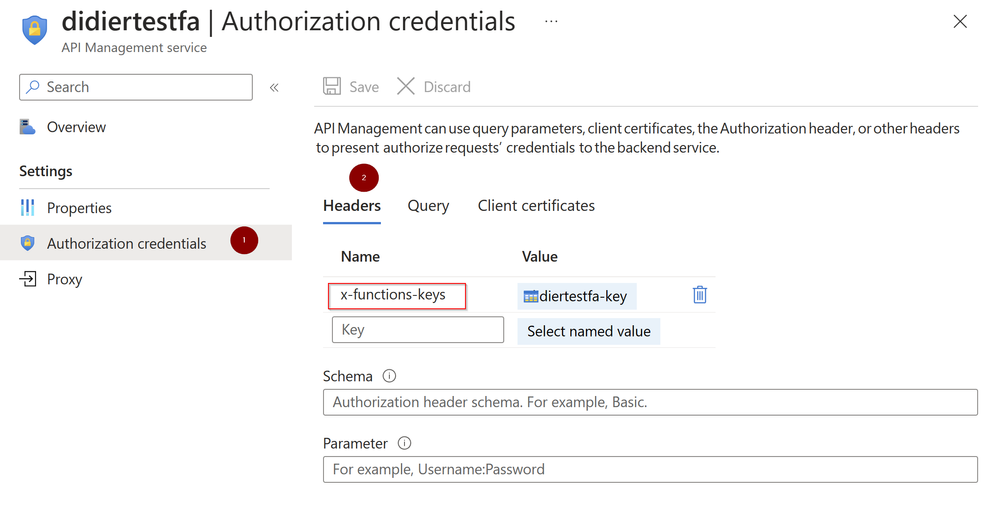Open the Select named value dropdown
999x505 pixels.
click(x=589, y=331)
